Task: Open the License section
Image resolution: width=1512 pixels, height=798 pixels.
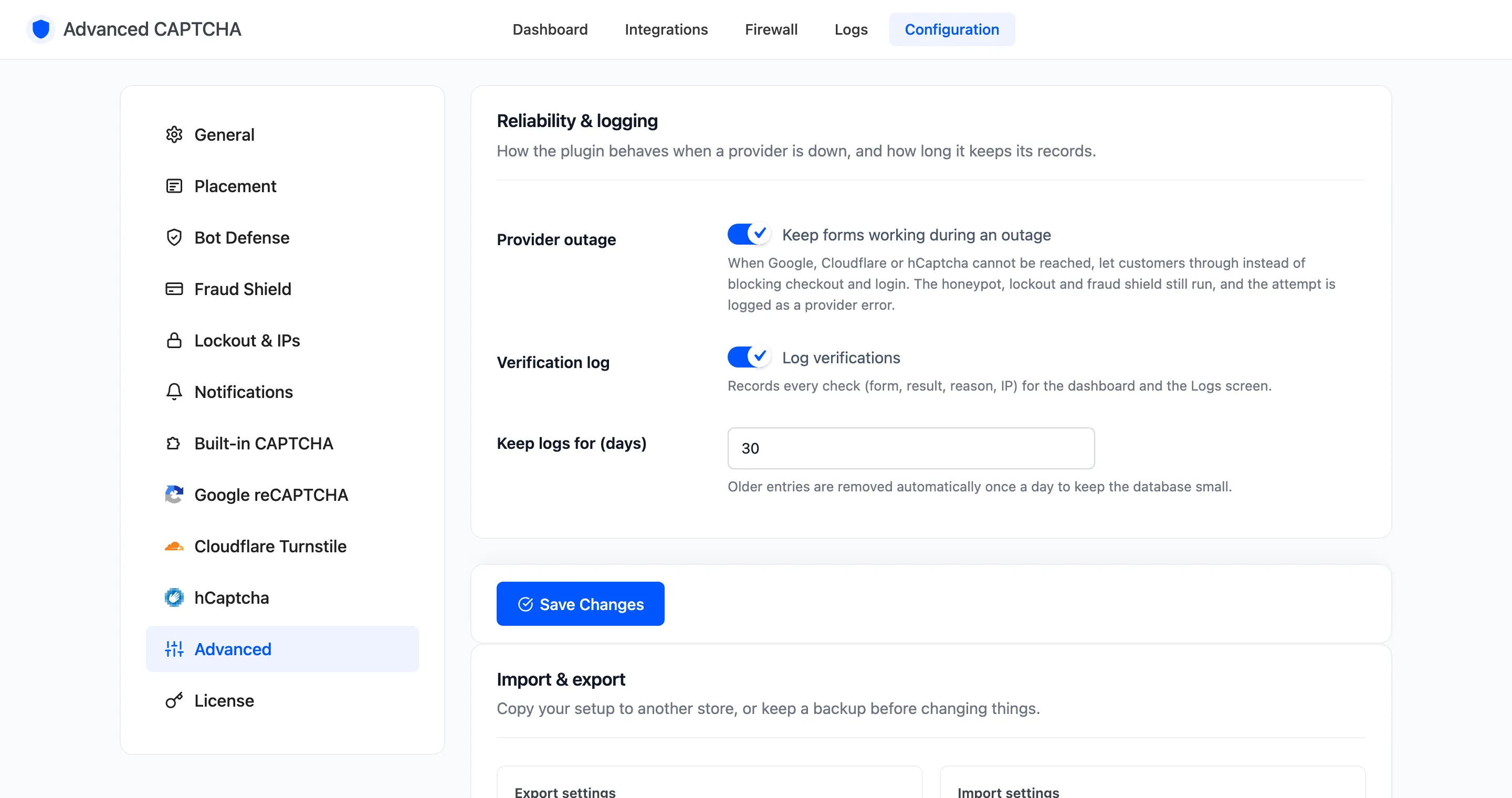Action: [282, 700]
